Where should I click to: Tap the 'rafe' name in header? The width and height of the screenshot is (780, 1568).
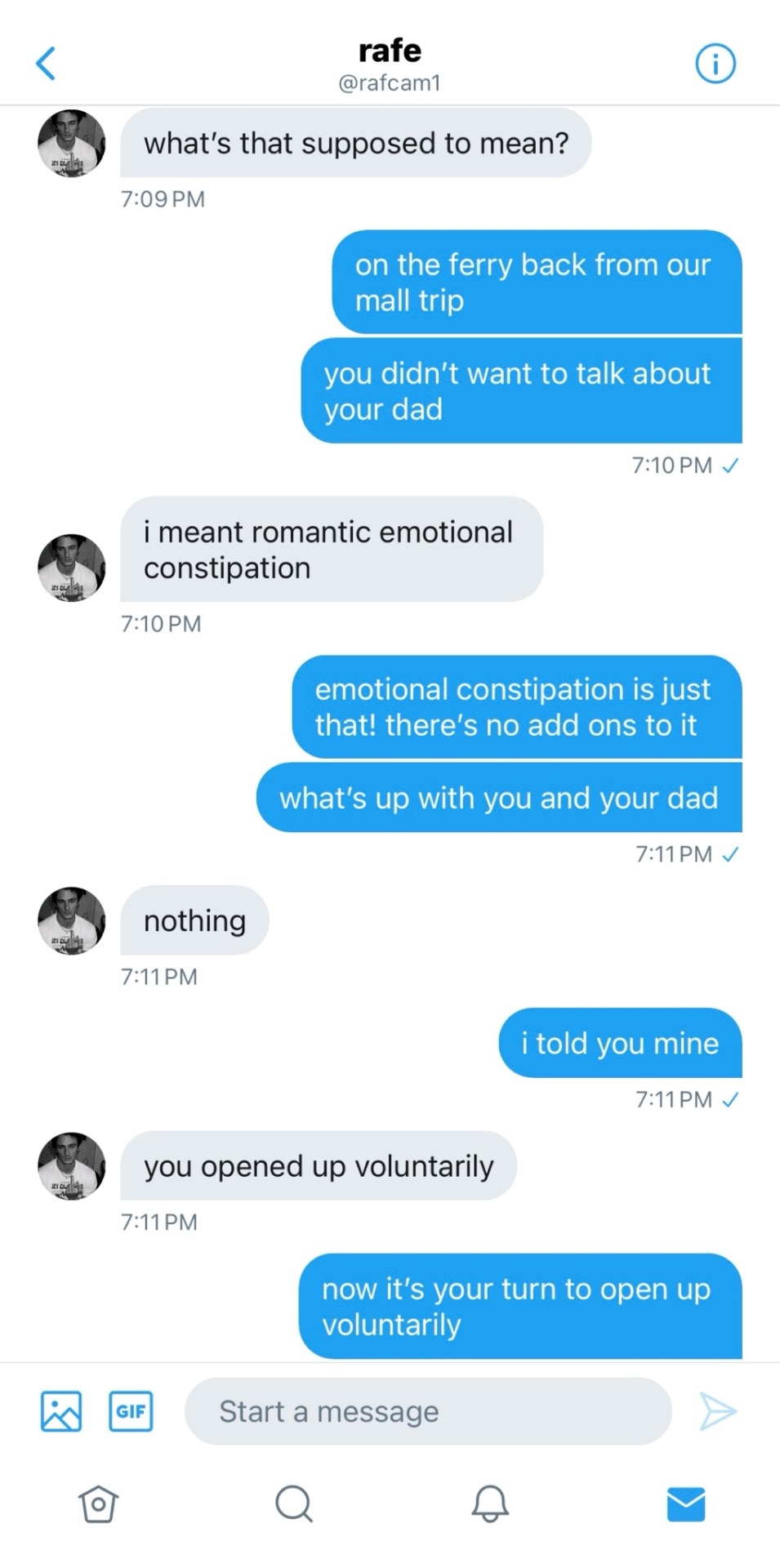coord(390,51)
